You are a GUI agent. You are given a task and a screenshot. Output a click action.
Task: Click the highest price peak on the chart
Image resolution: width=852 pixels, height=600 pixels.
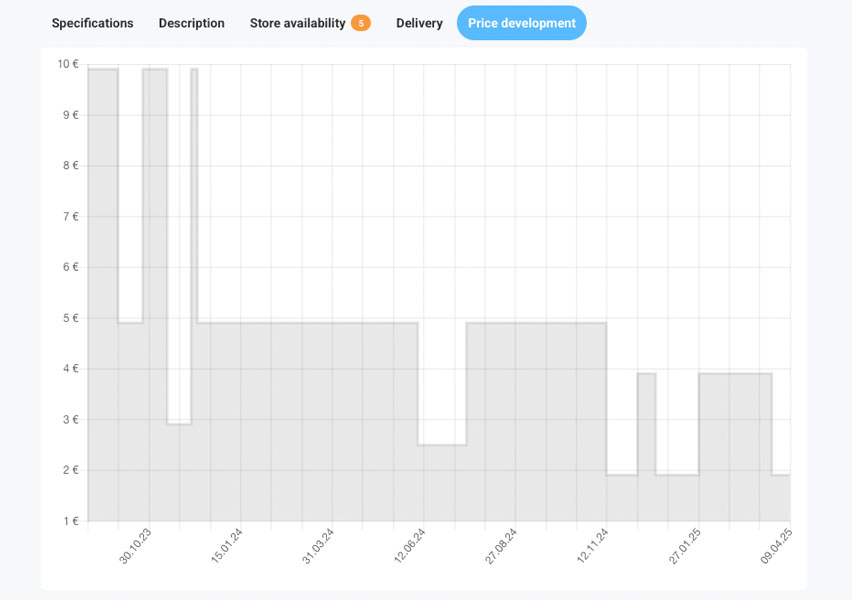(101, 70)
